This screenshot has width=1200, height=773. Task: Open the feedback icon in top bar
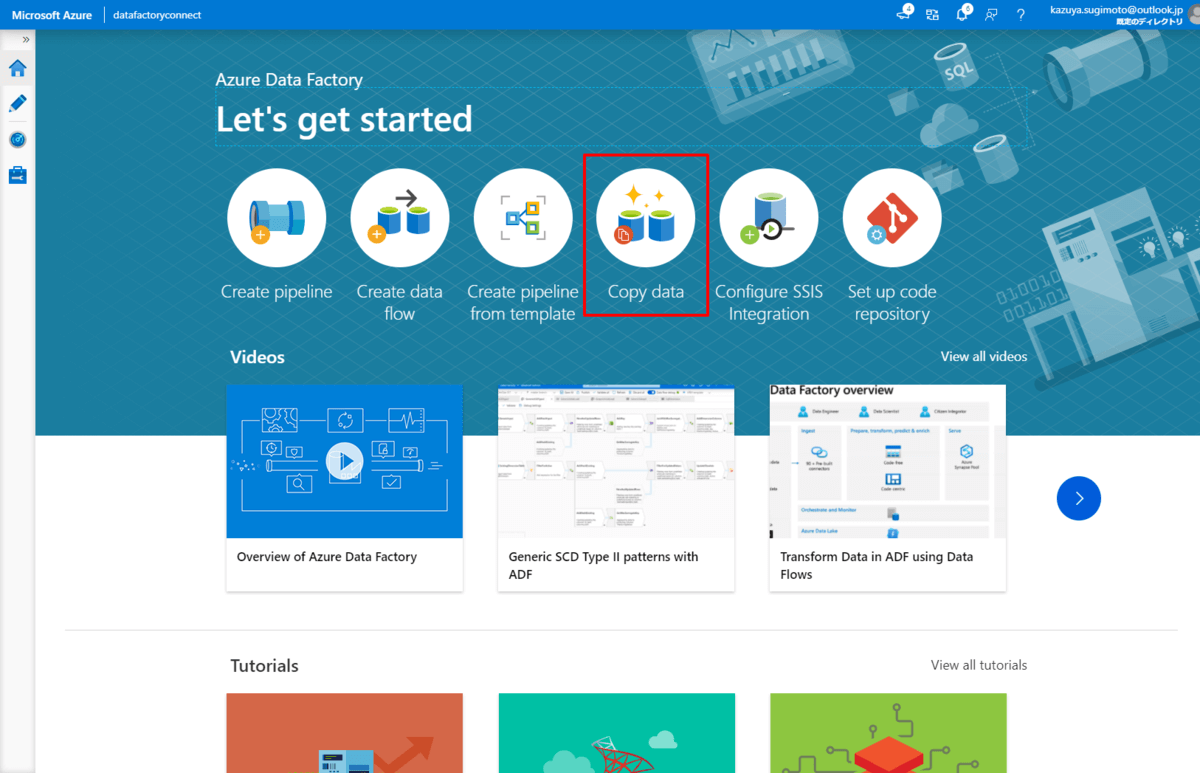(x=991, y=15)
